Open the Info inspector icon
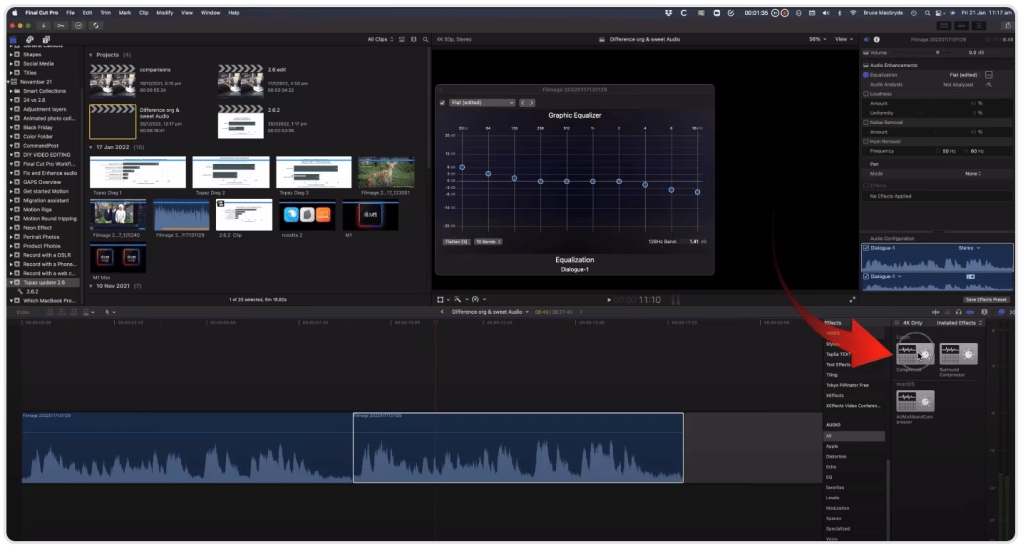The height and width of the screenshot is (549, 1023). 877,40
